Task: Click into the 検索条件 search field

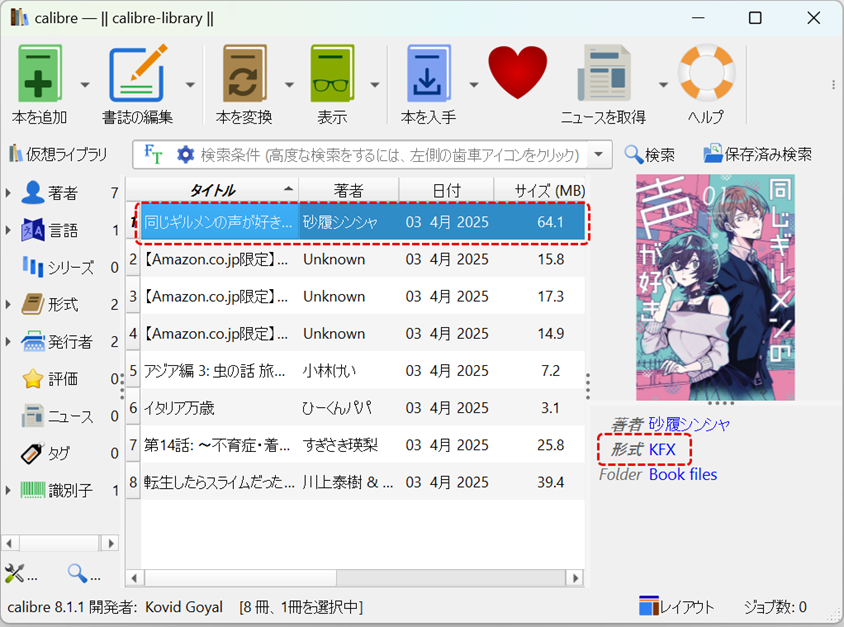Action: pyautogui.click(x=390, y=155)
